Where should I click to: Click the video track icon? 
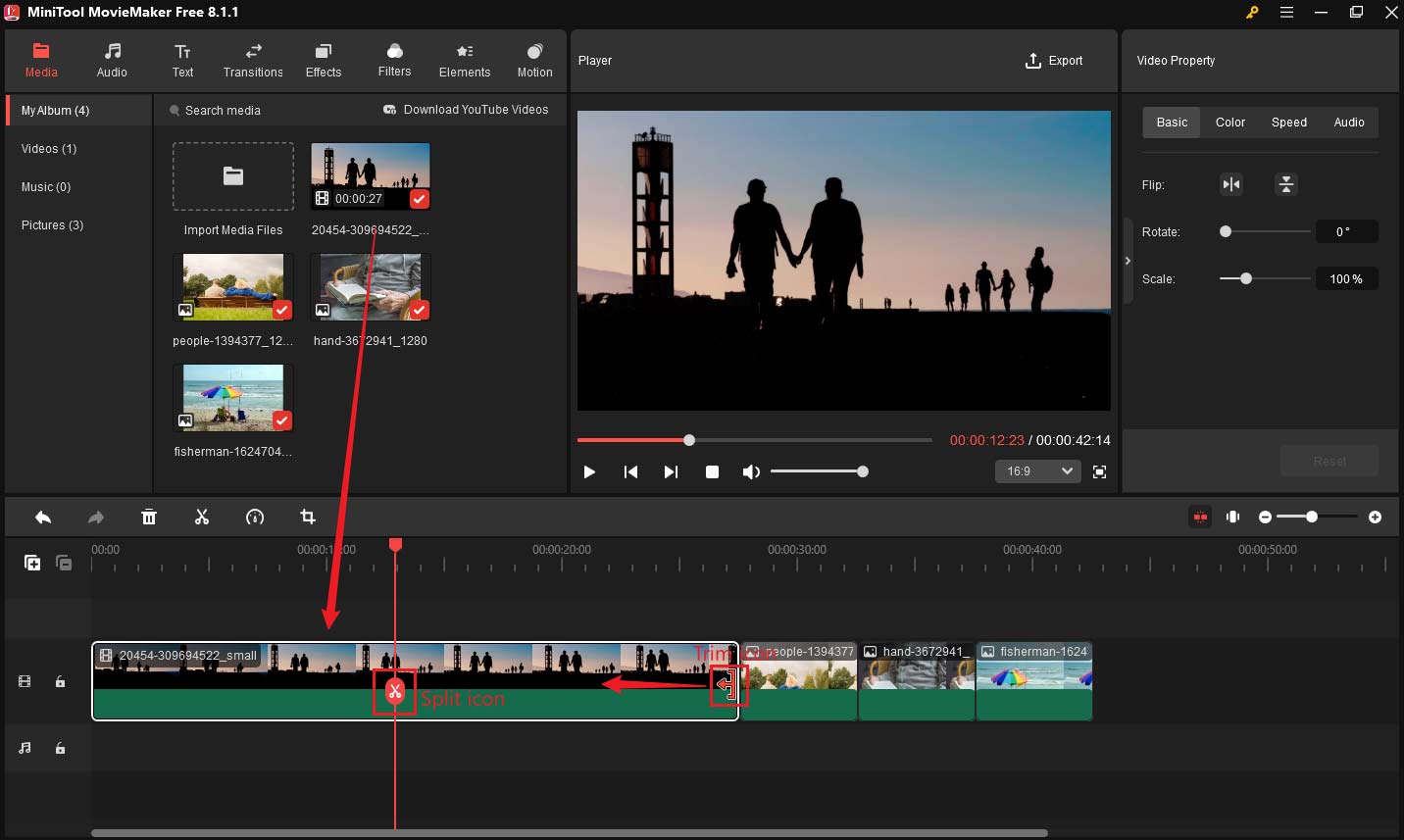click(25, 681)
